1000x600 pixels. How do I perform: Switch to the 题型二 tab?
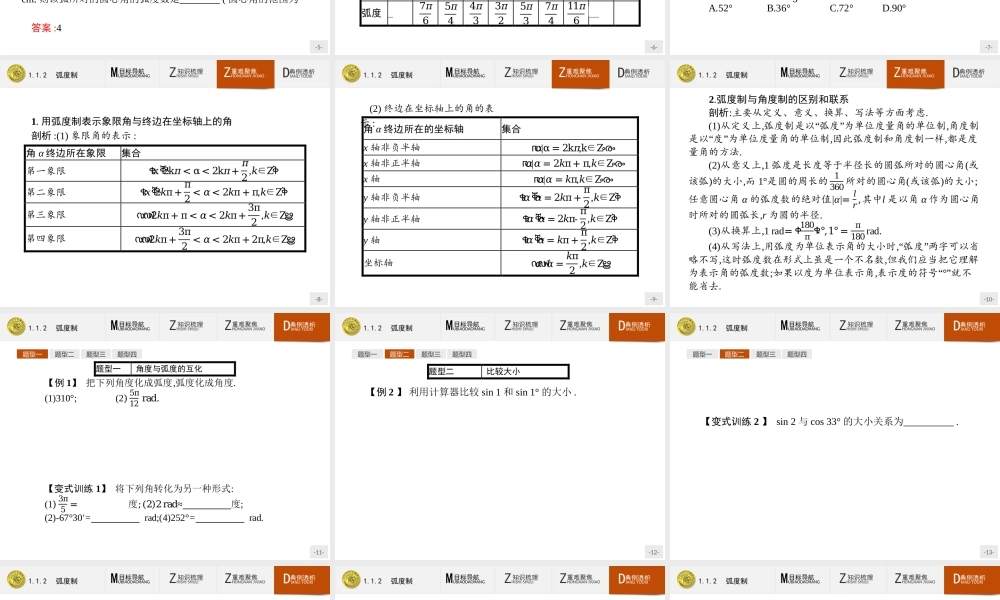pos(65,353)
